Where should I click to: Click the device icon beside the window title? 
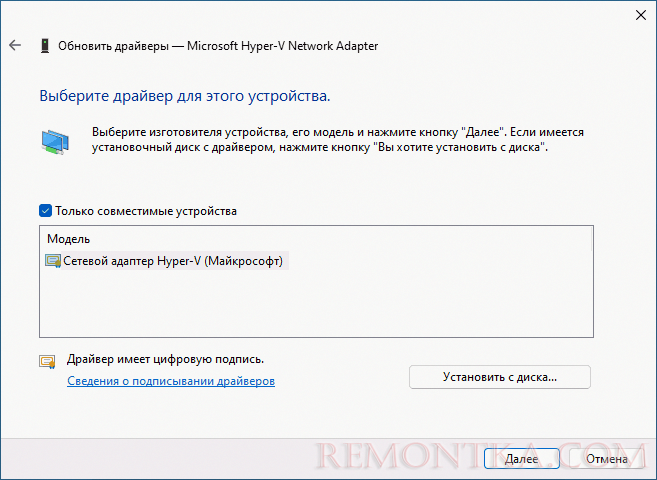coord(45,46)
